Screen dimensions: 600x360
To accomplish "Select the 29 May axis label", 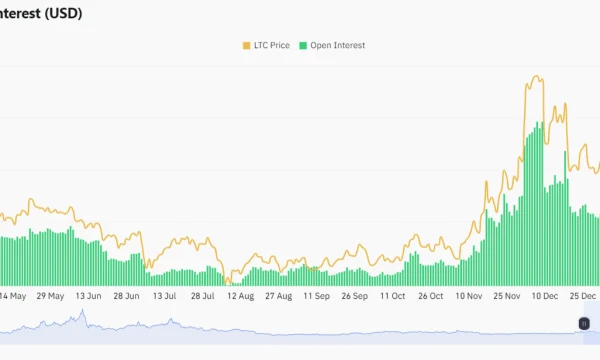I will pyautogui.click(x=51, y=296).
